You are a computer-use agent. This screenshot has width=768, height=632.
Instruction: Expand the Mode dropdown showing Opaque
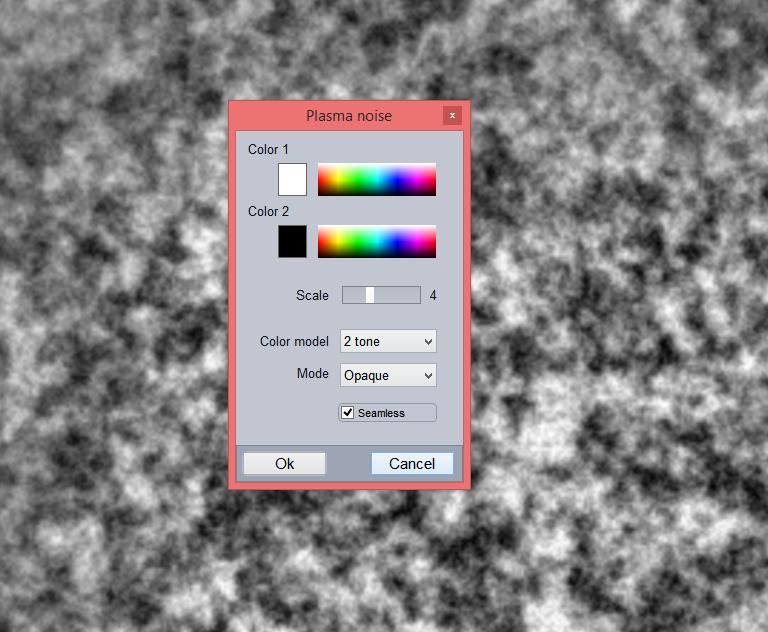click(388, 376)
